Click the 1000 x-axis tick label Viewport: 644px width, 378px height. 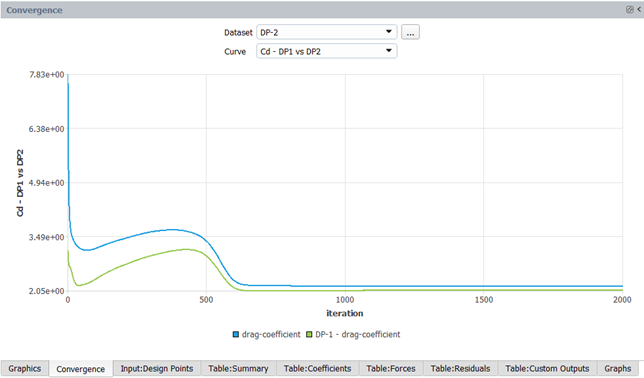point(345,300)
